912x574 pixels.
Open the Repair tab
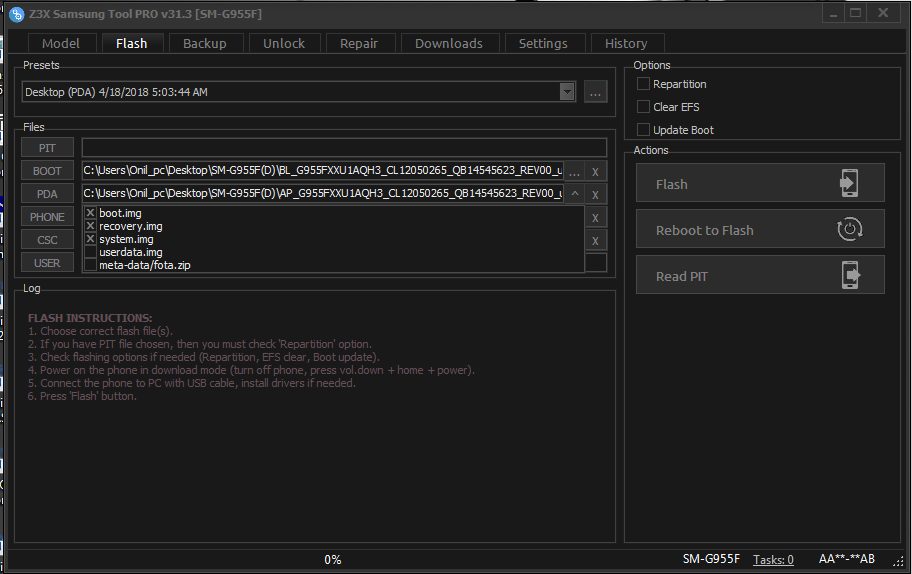tap(359, 44)
